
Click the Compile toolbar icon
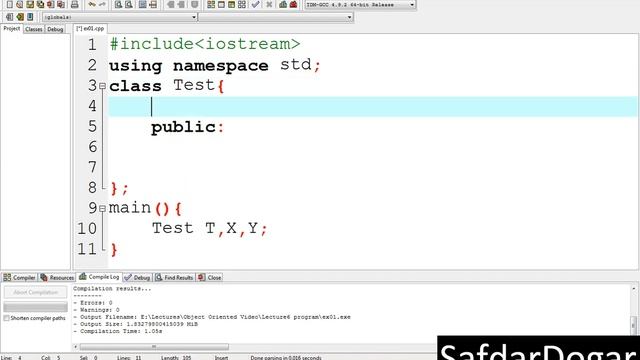click(211, 4)
